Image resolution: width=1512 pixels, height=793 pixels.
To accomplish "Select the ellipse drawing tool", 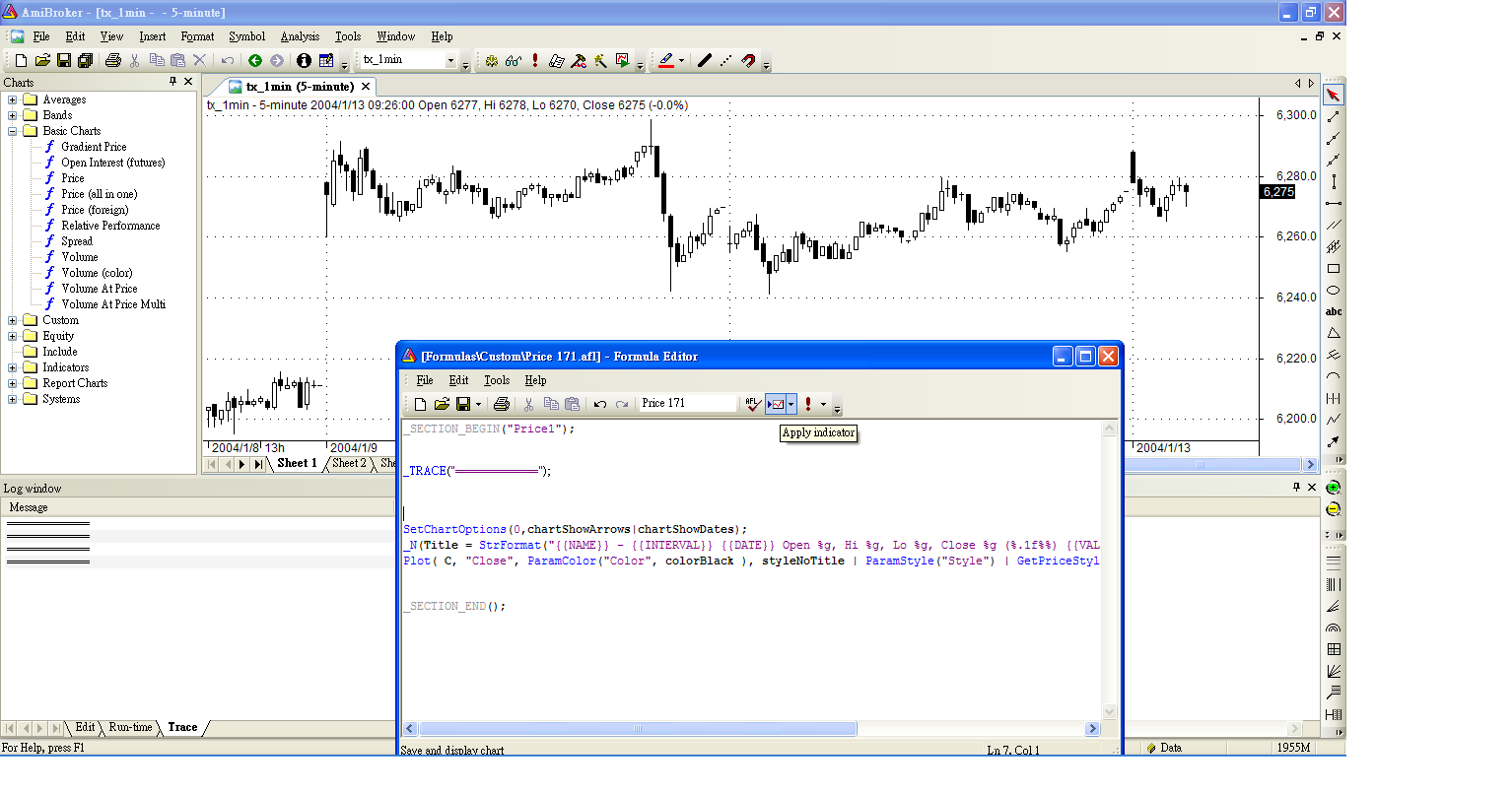I will 1334,290.
